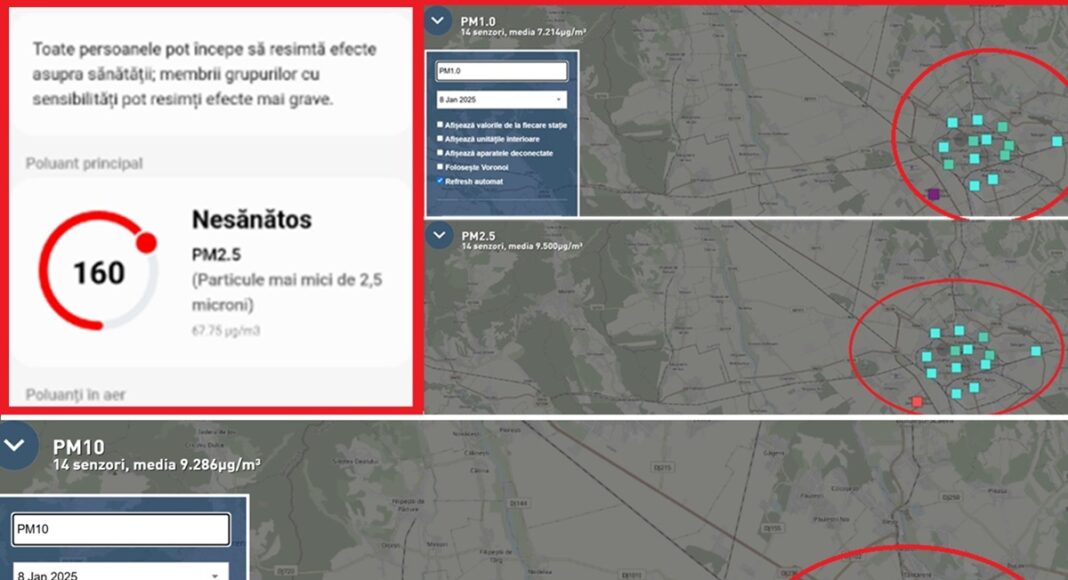
Task: Click the PM10 map panel title
Action: click(79, 447)
